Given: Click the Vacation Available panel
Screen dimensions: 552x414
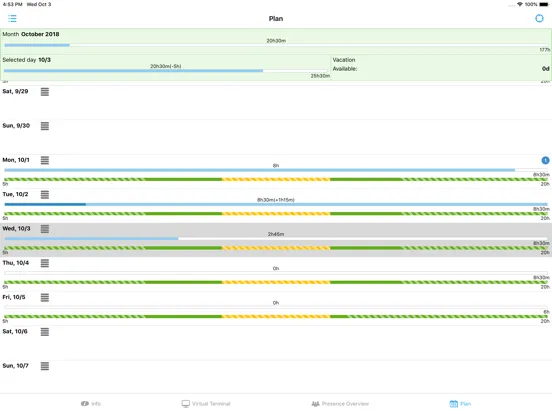Looking at the screenshot, I should (x=441, y=67).
